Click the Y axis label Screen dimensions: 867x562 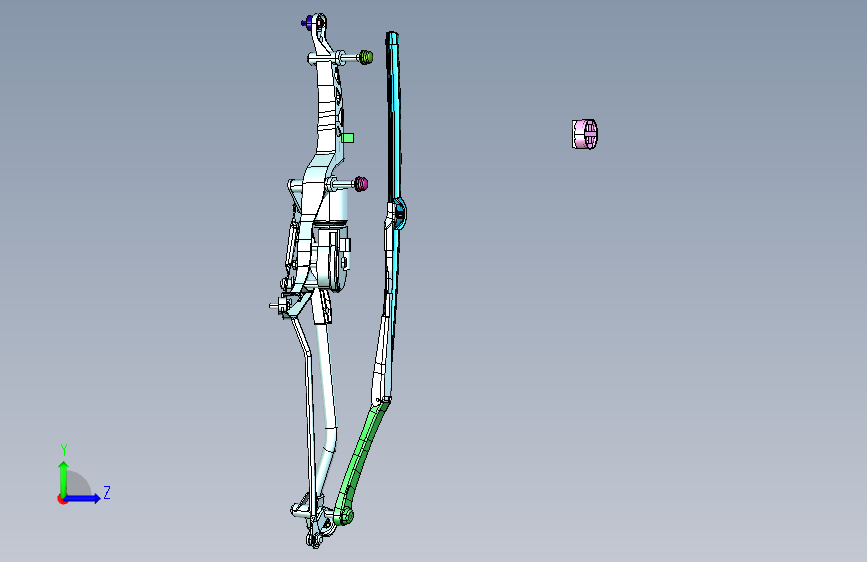coord(64,450)
